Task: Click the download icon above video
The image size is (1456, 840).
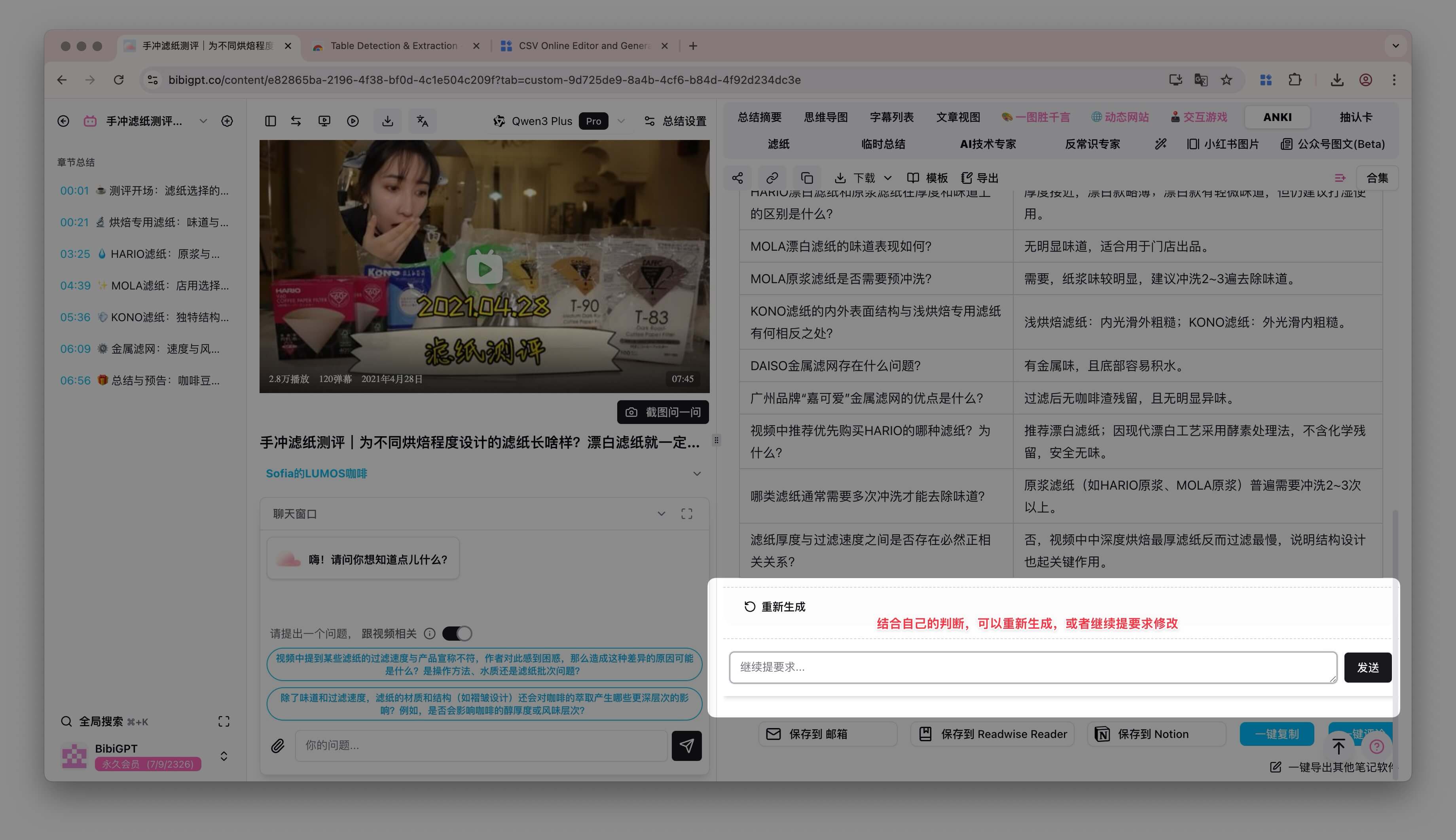Action: click(x=388, y=121)
